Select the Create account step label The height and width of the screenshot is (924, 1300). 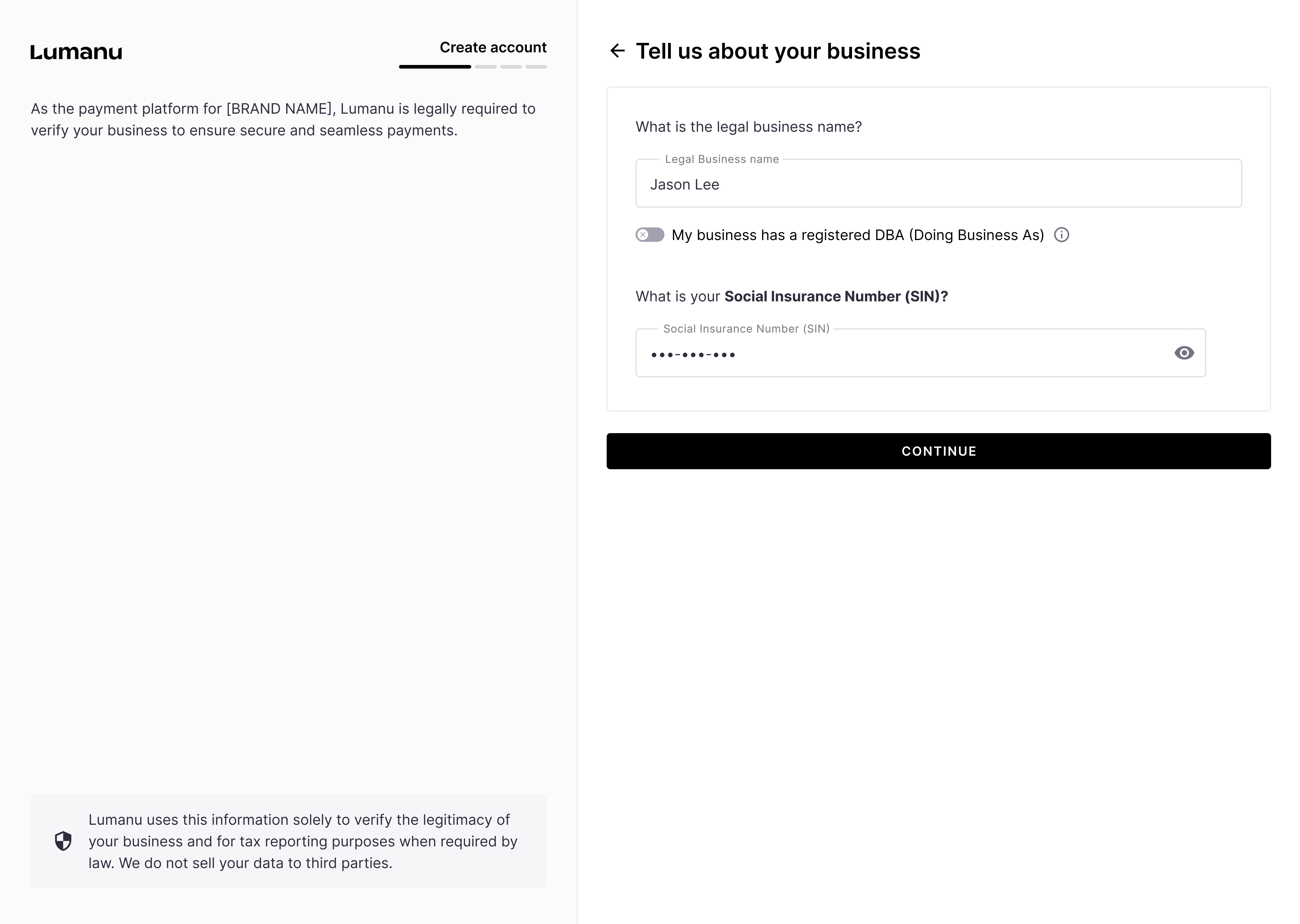(493, 47)
